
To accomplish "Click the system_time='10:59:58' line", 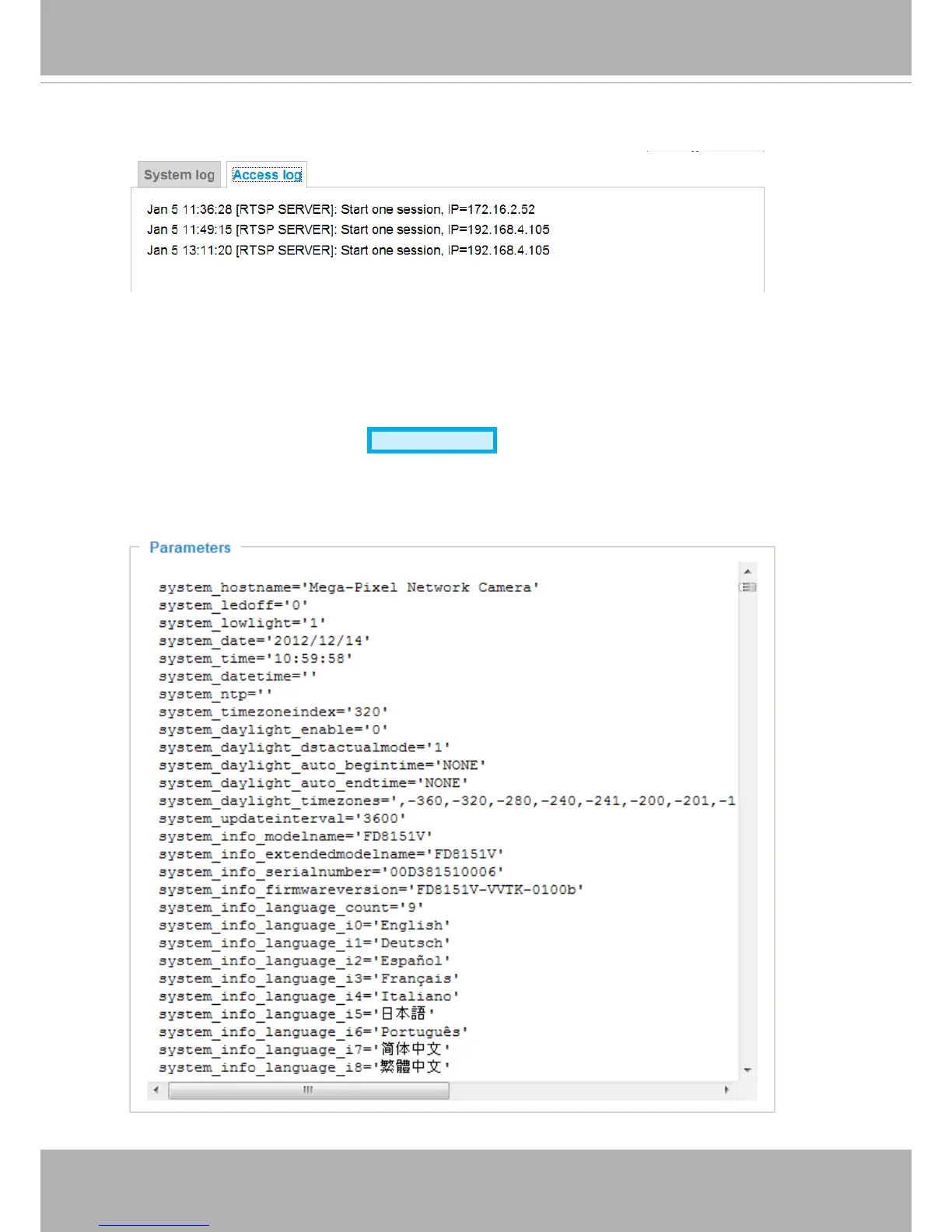I will 256,659.
